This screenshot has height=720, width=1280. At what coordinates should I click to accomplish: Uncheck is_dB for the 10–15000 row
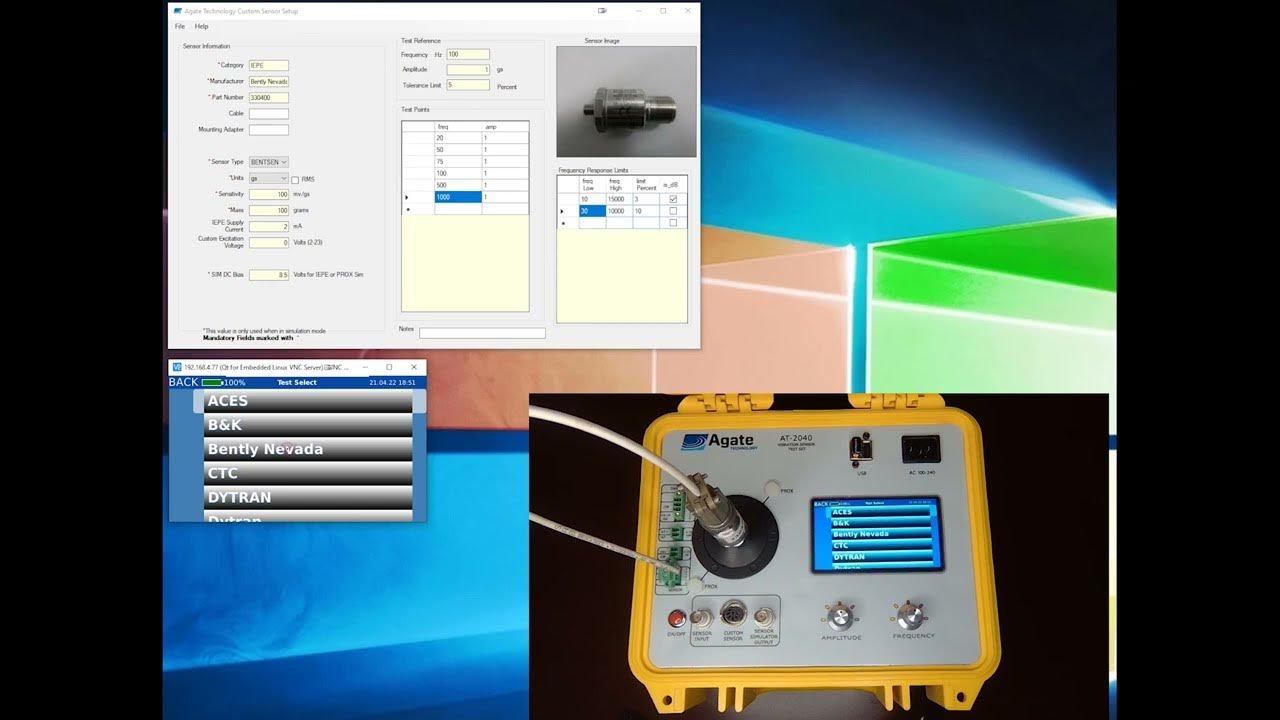(673, 199)
